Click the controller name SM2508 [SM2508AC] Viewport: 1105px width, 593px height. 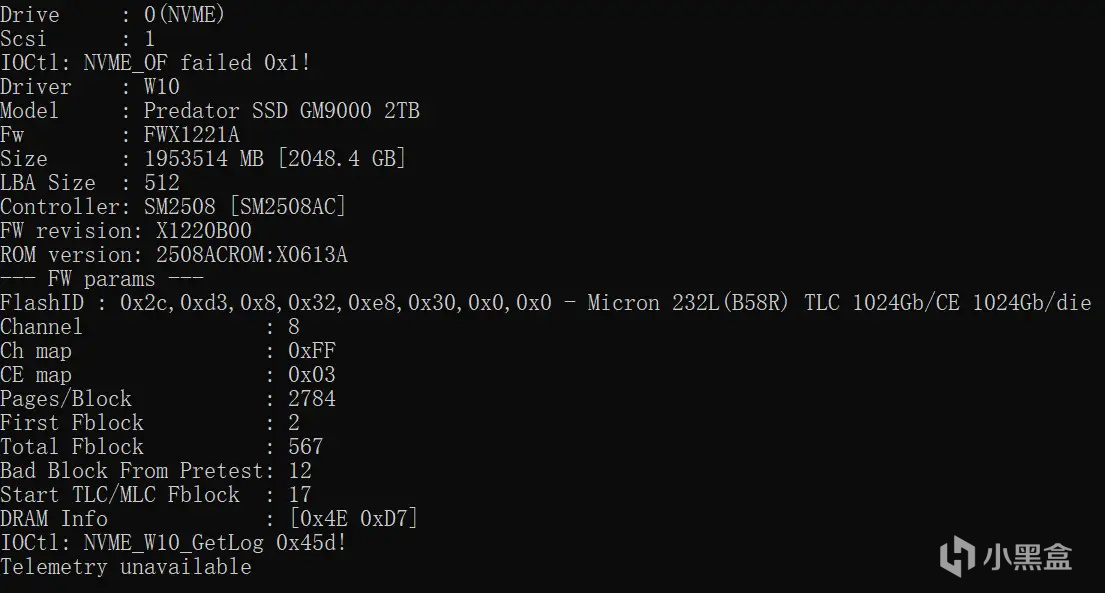coord(245,206)
